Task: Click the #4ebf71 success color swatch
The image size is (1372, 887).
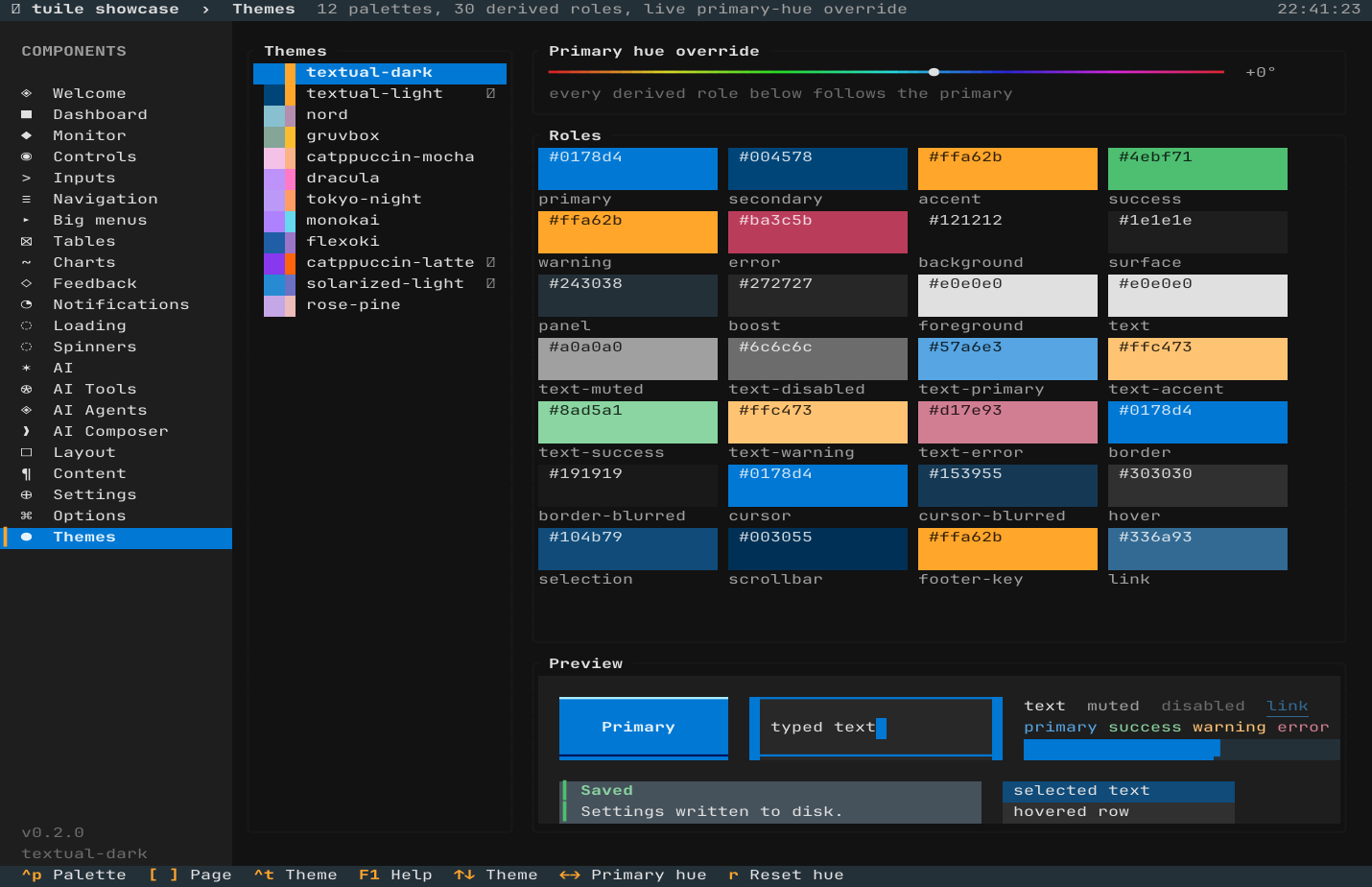Action: point(1197,169)
